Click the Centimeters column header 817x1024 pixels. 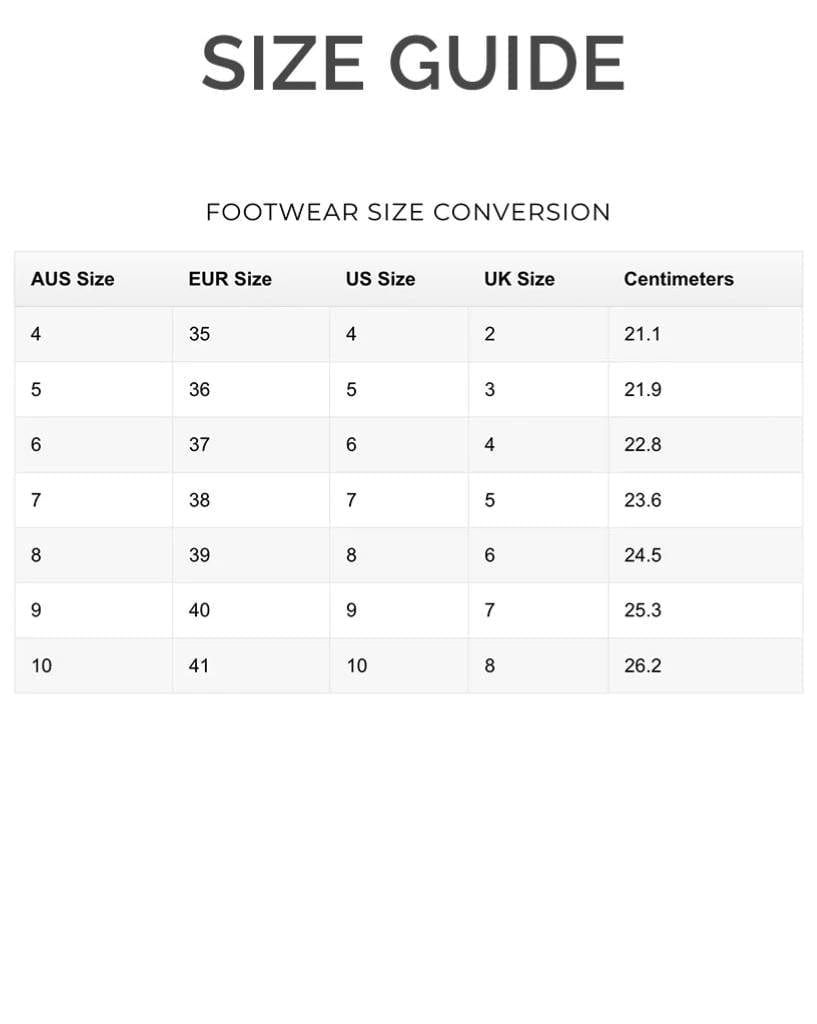[678, 279]
